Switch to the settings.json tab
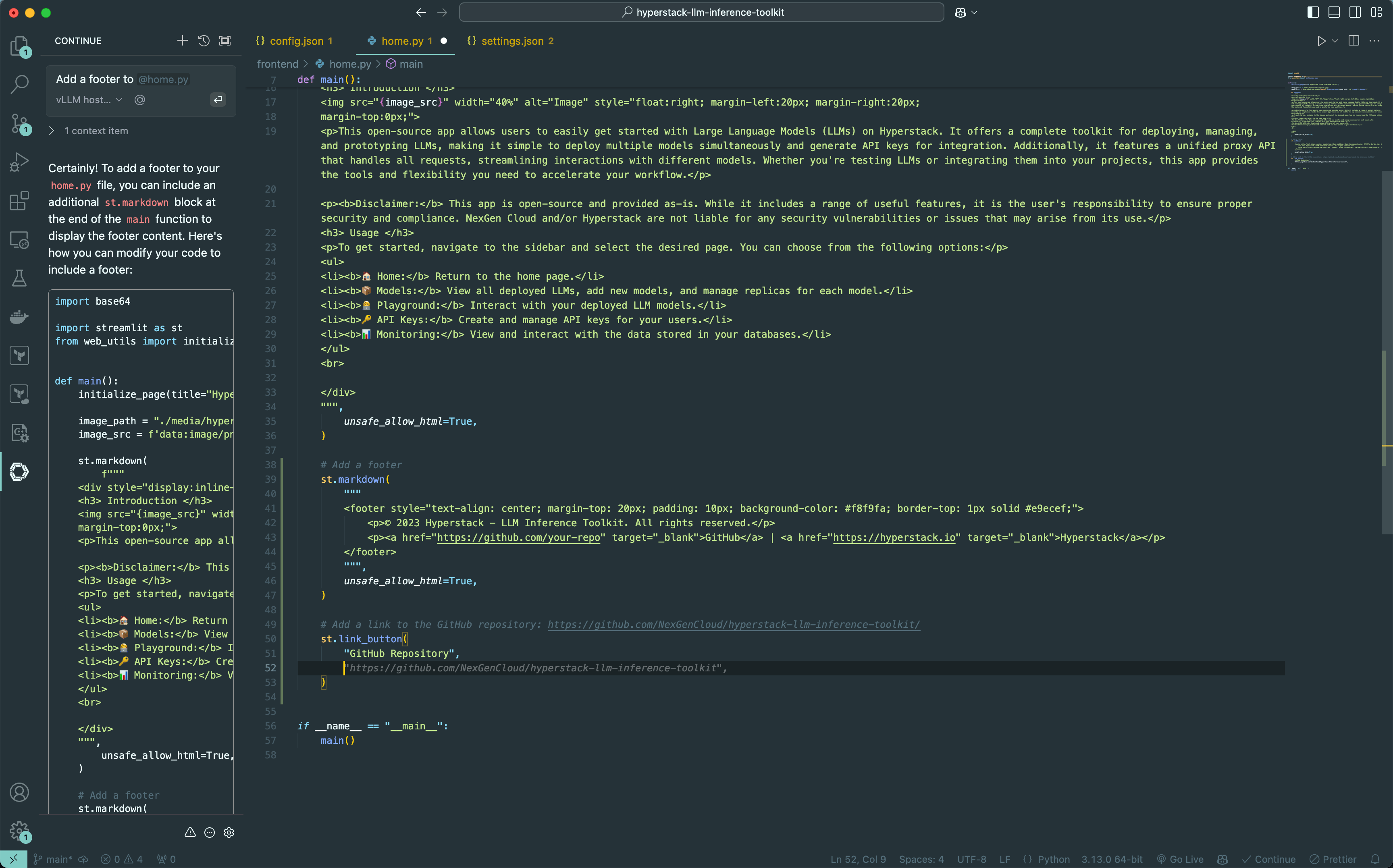 pyautogui.click(x=511, y=41)
